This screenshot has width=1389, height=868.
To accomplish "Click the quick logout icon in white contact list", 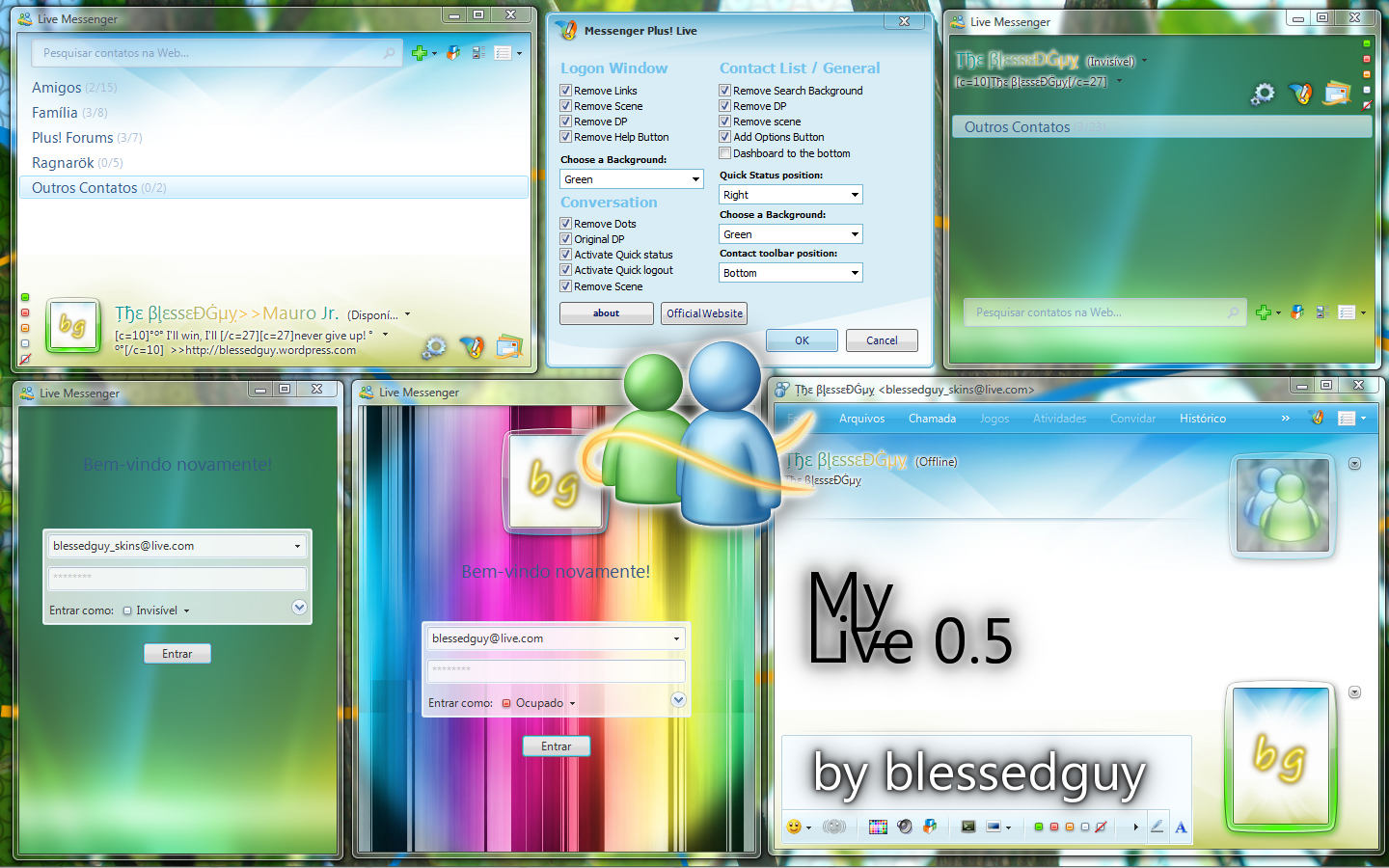I will tap(25, 359).
